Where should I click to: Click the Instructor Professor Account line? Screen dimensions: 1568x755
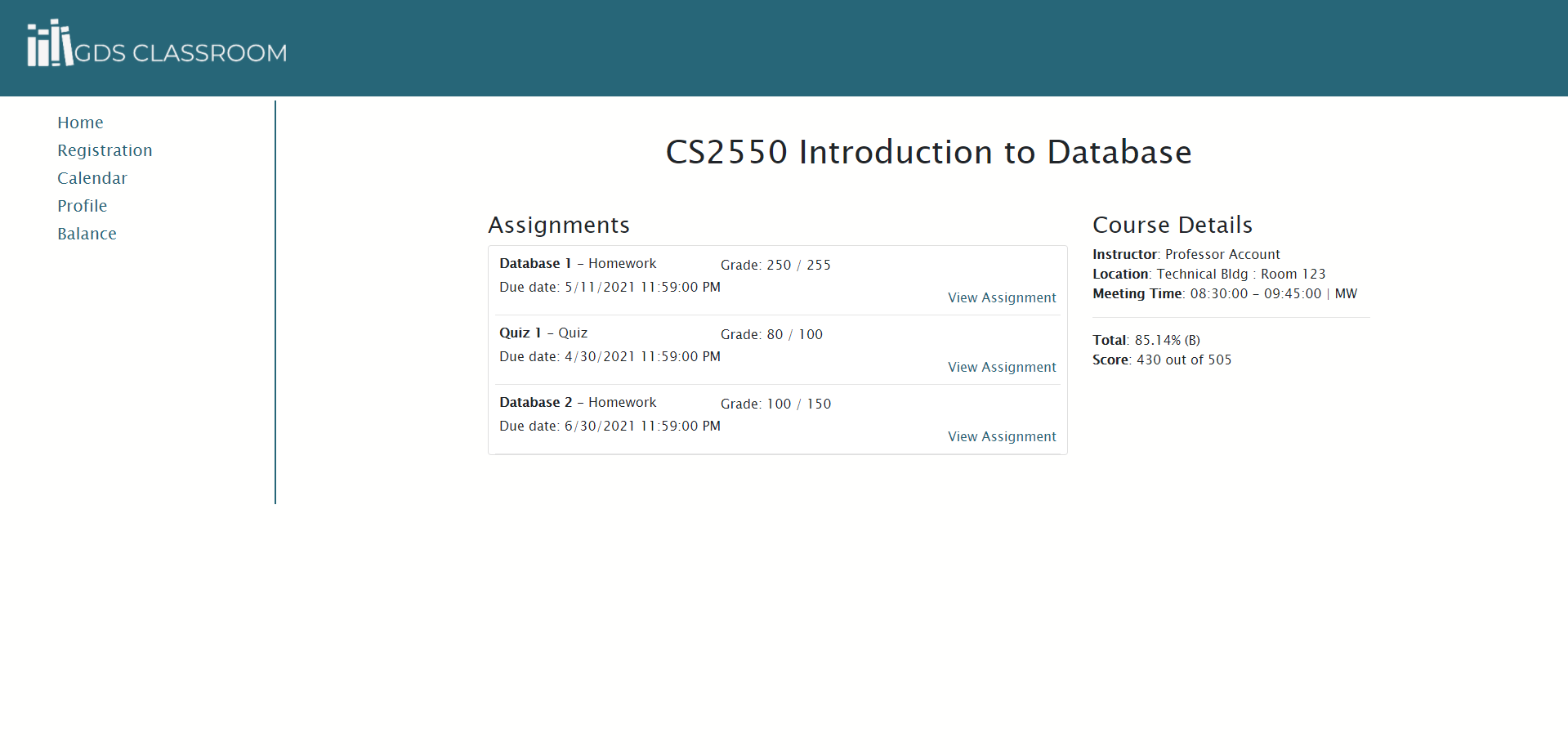coord(1186,254)
